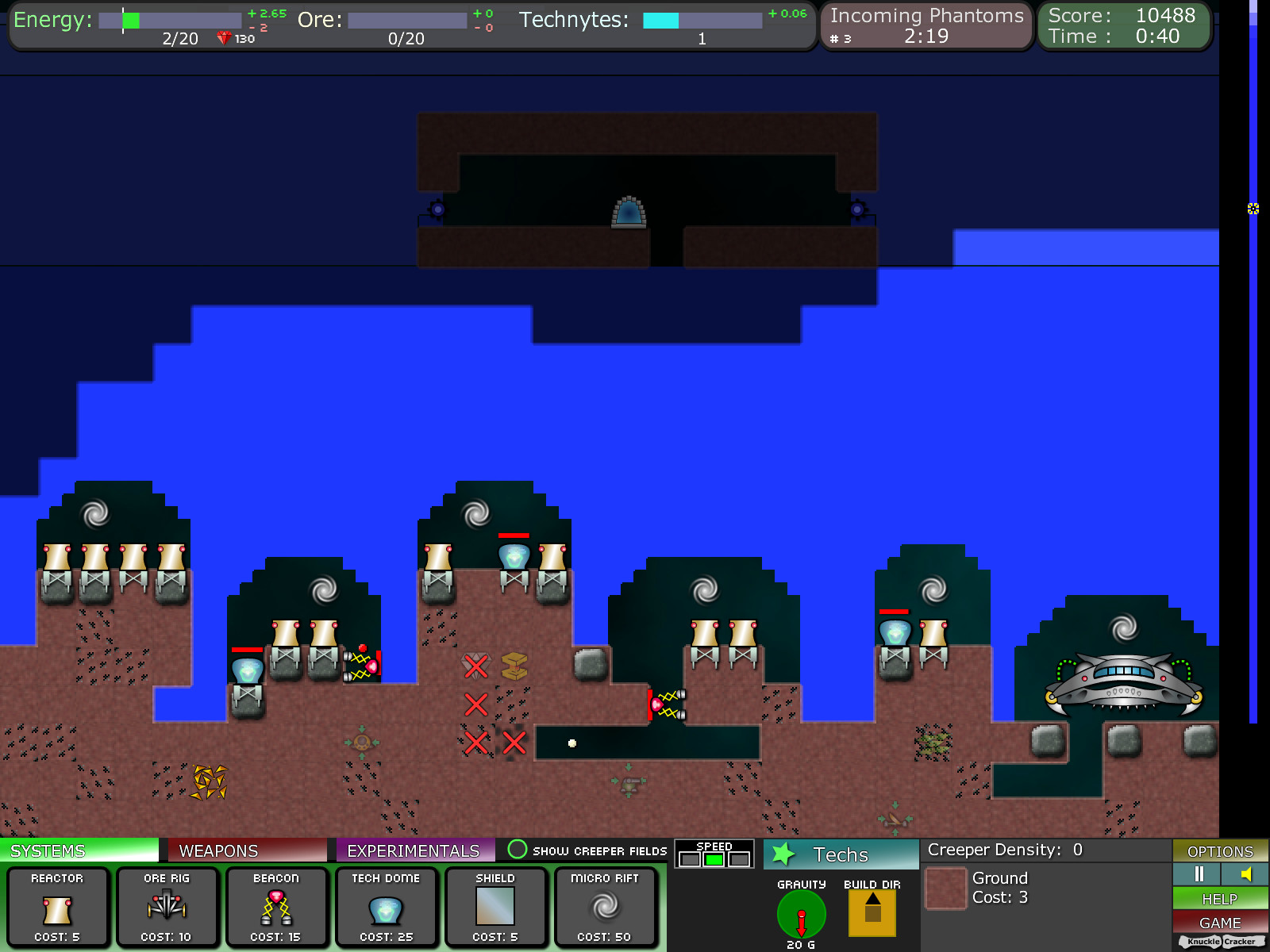Adjust the Gravity dial
The image size is (1270, 952).
(801, 915)
